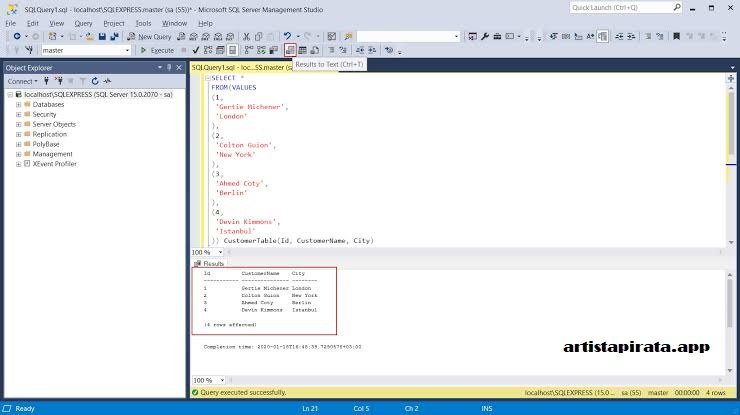Click the Copy icon in toolbar
This screenshot has width=740, height=415.
[x=259, y=36]
